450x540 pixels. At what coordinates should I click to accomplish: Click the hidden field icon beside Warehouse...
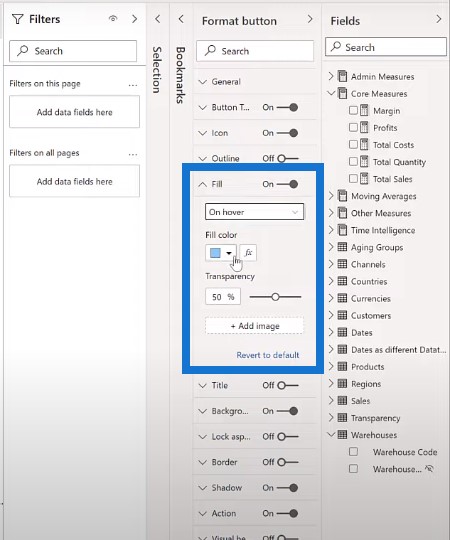pyautogui.click(x=429, y=468)
